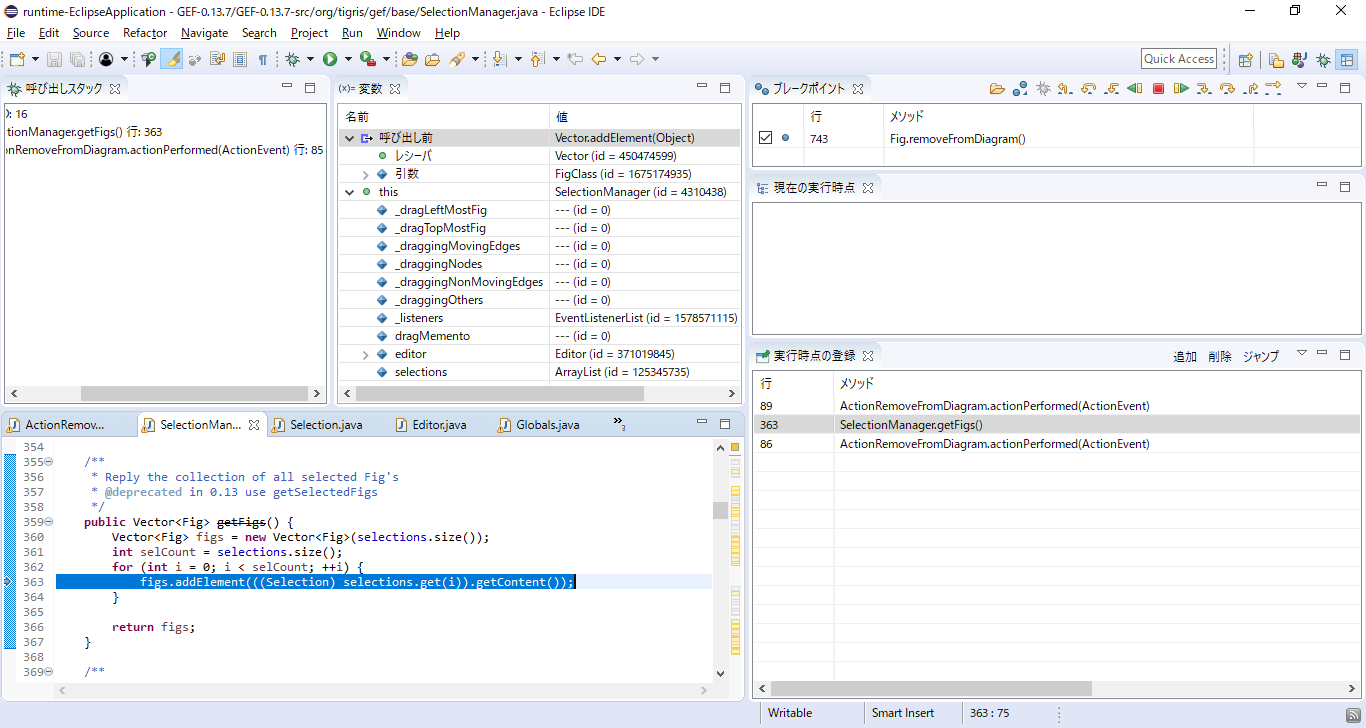Click Fig.removeFromDiagram() breakpoint method text
Viewport: 1366px width, 728px height.
click(x=958, y=139)
